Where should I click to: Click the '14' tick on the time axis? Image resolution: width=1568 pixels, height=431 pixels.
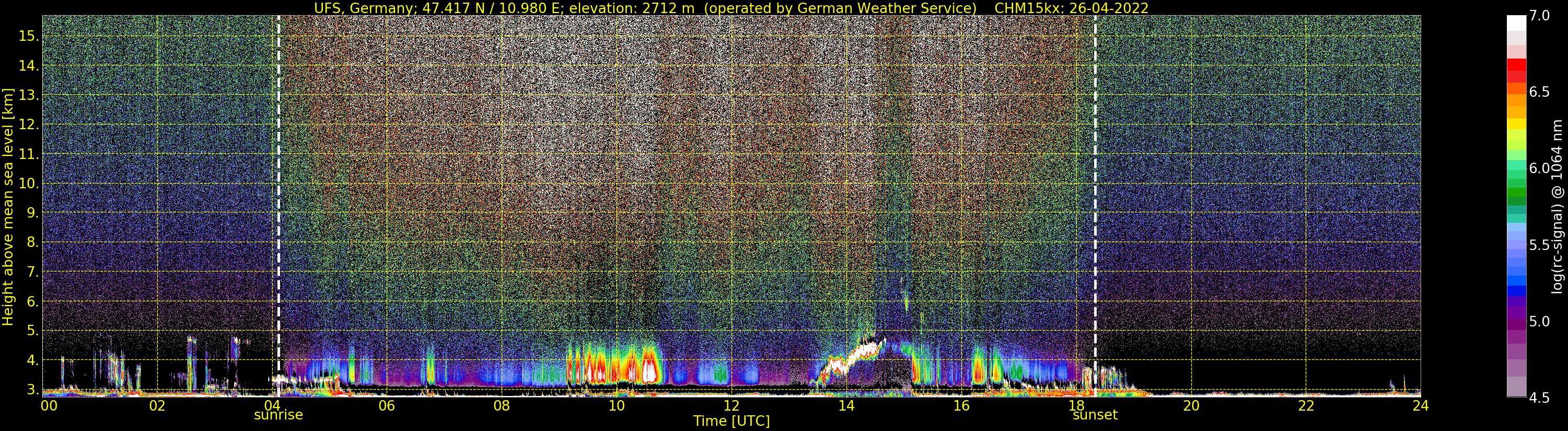click(846, 406)
